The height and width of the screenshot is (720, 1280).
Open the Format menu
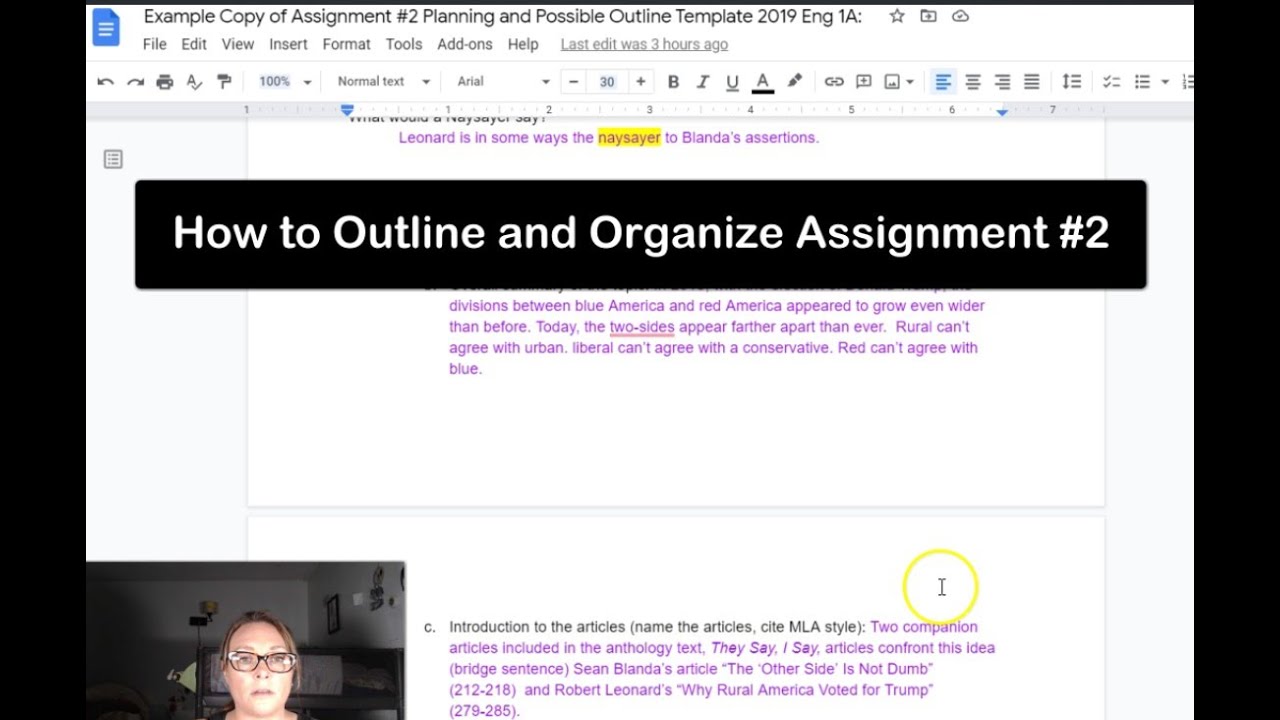346,44
